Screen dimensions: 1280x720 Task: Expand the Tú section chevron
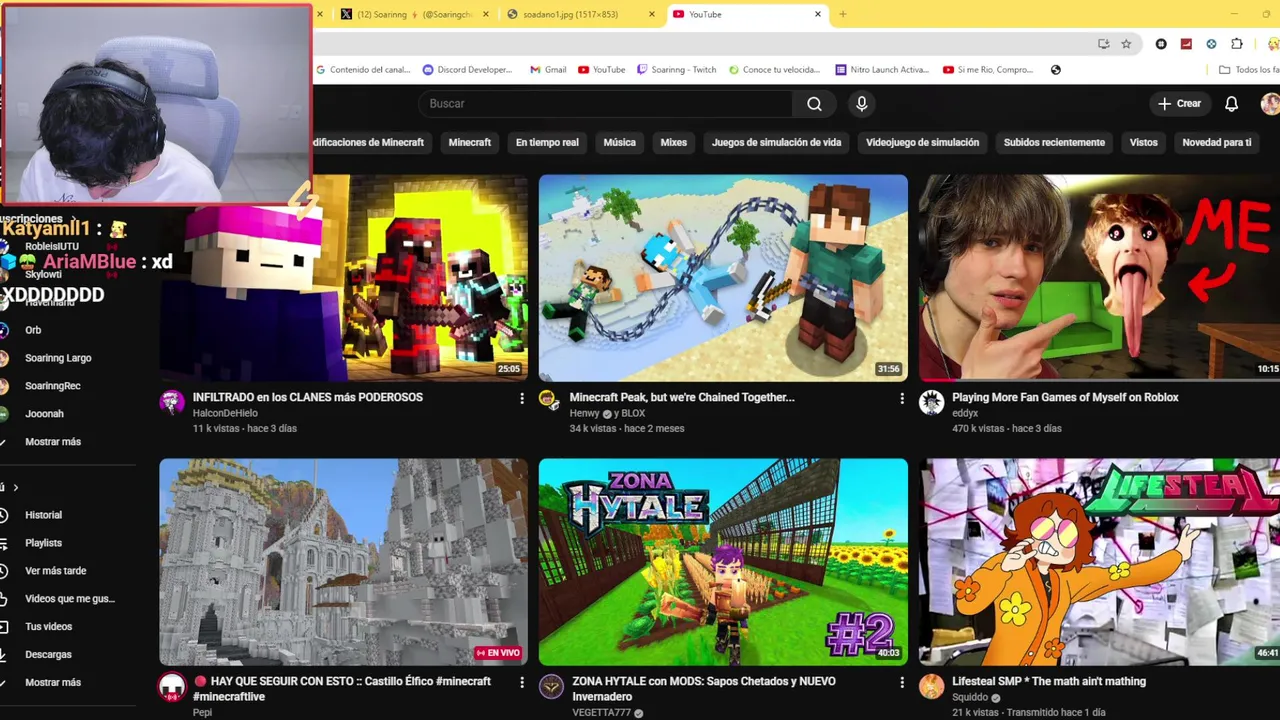tap(15, 488)
